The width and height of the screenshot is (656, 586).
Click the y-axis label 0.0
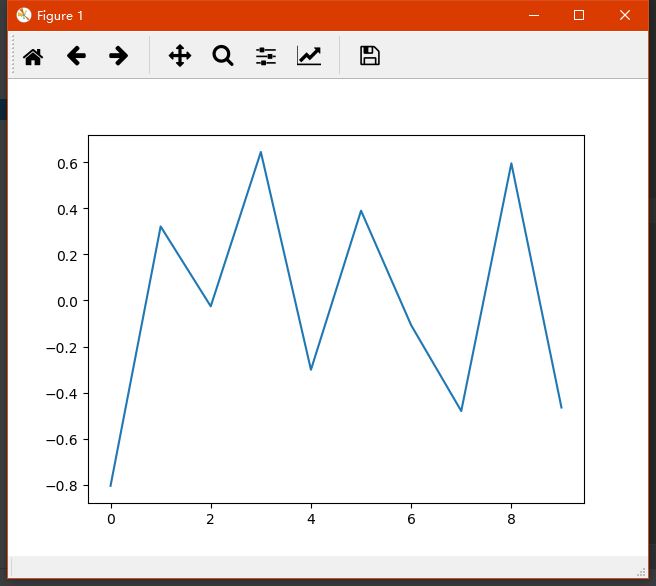[67, 302]
